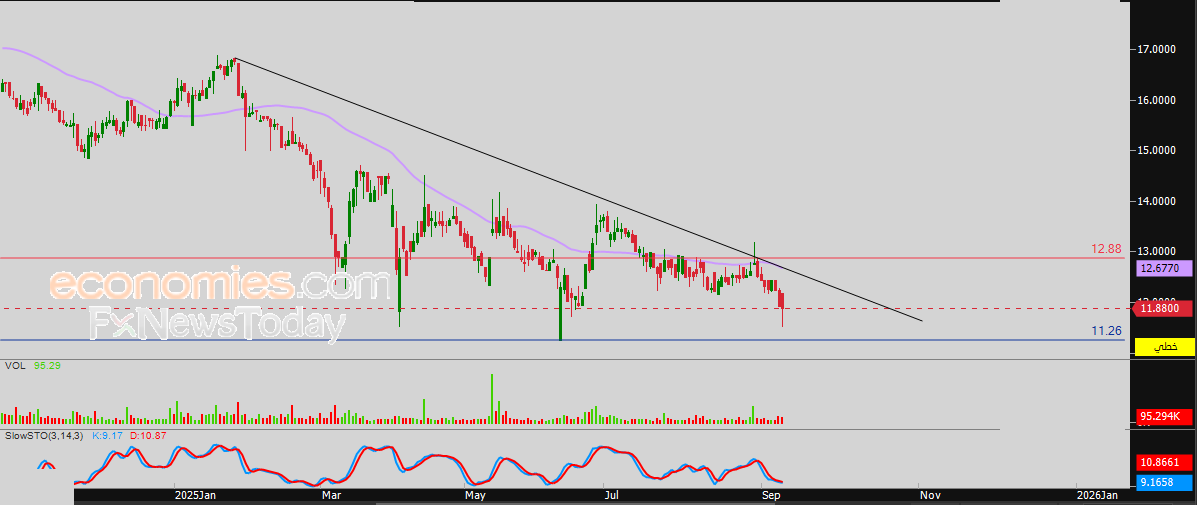The height and width of the screenshot is (505, 1197).
Task: Select the Mar date on the time axis
Action: click(x=331, y=495)
